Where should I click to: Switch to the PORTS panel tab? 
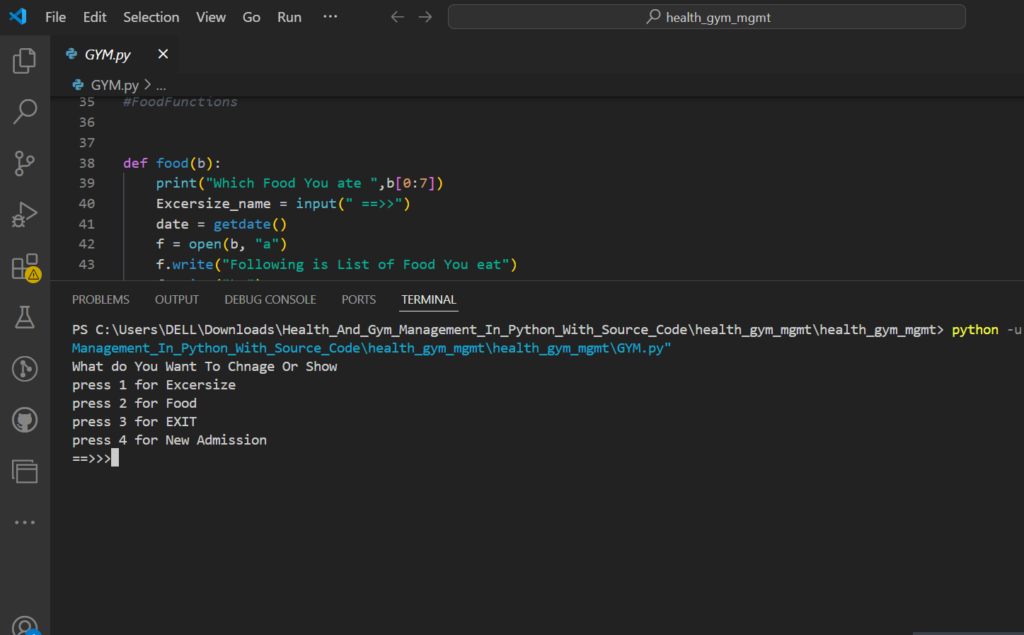click(359, 300)
